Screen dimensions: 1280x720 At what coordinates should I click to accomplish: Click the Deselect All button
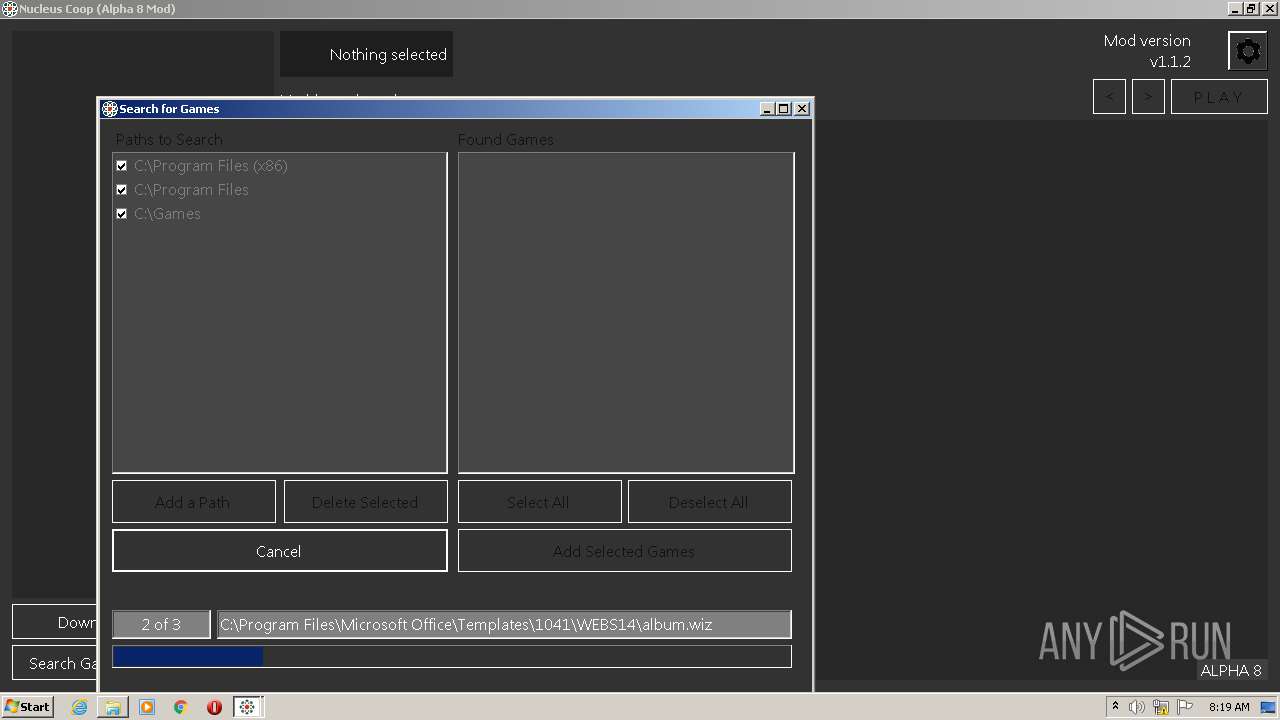[x=709, y=502]
